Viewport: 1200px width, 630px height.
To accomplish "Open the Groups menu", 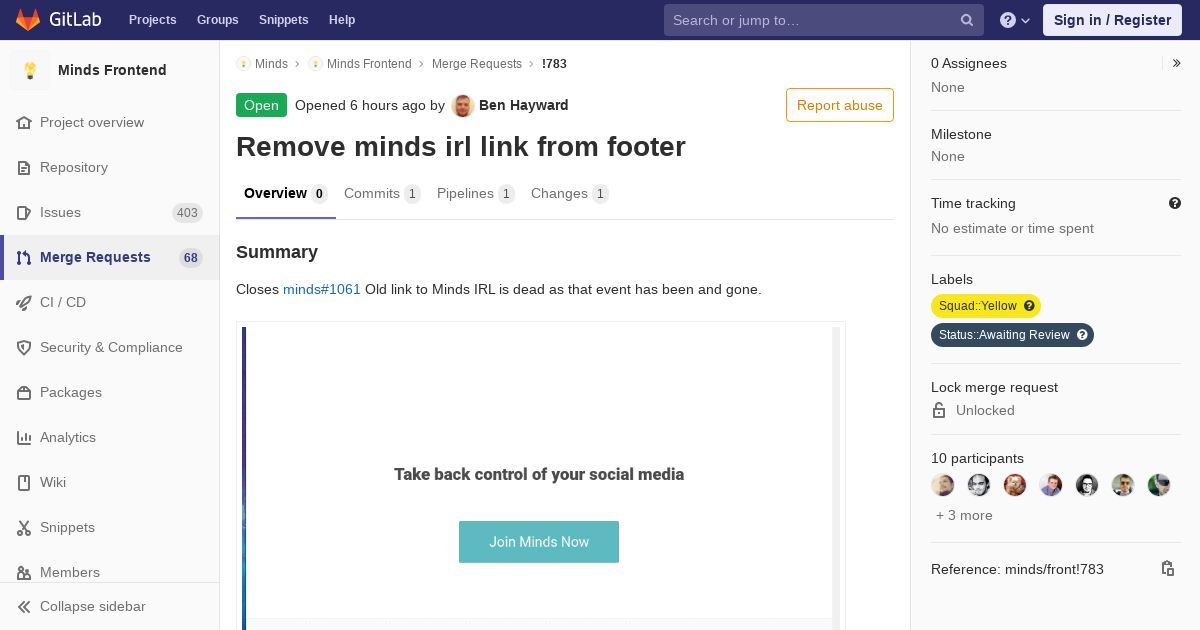I will [x=217, y=20].
